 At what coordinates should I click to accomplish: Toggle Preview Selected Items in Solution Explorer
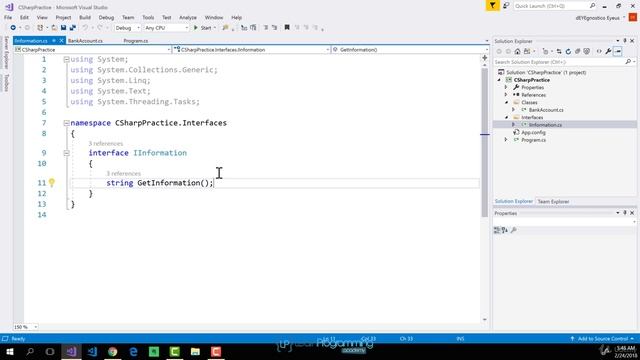618,51
